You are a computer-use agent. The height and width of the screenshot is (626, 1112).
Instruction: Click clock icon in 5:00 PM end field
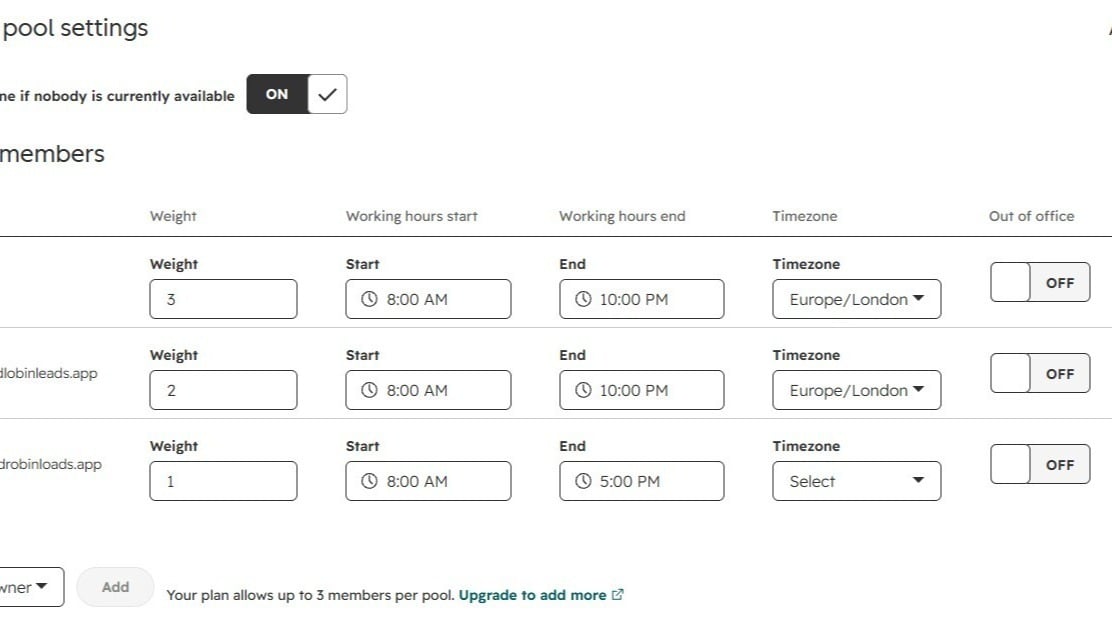pos(583,481)
